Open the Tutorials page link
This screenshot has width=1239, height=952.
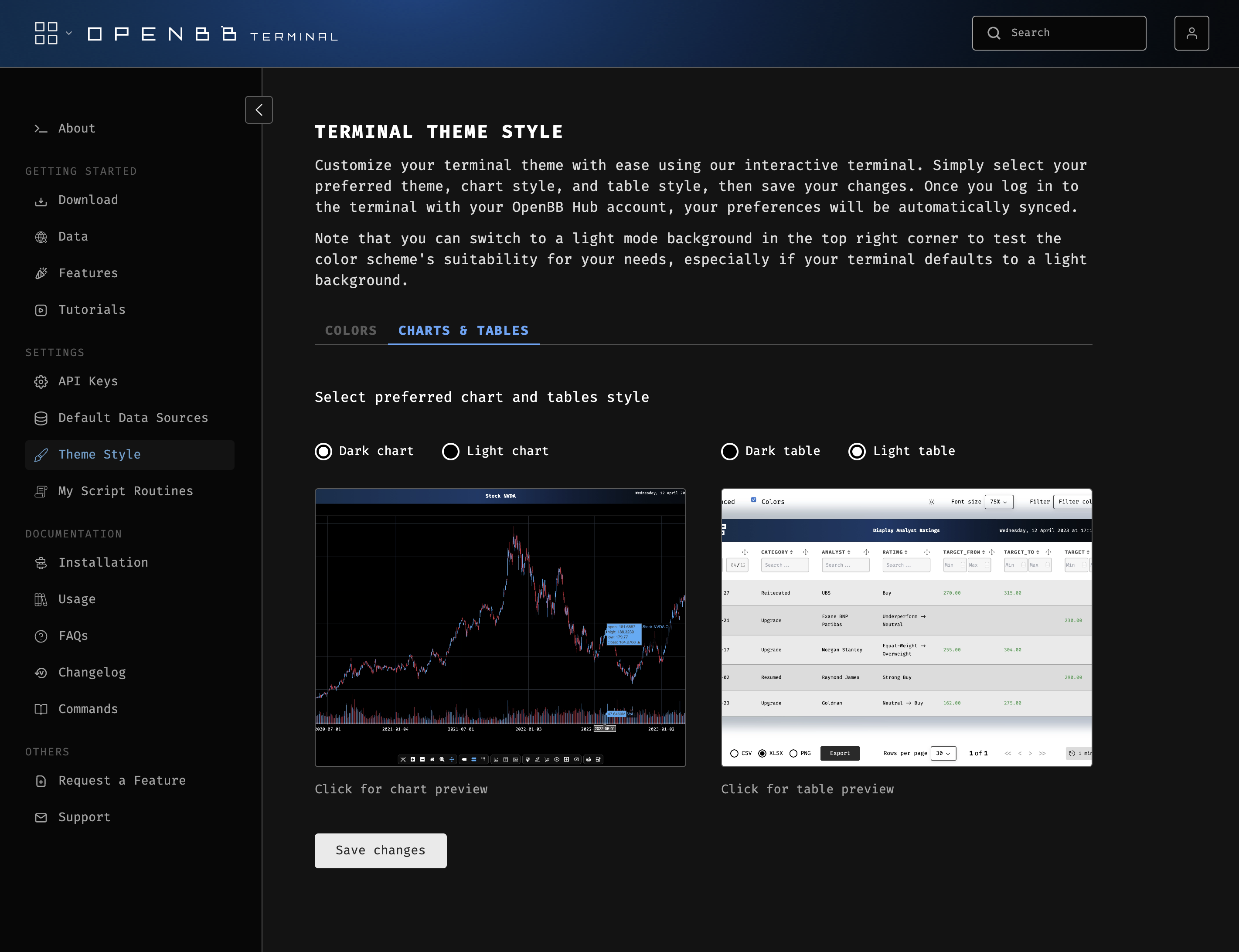pyautogui.click(x=92, y=310)
